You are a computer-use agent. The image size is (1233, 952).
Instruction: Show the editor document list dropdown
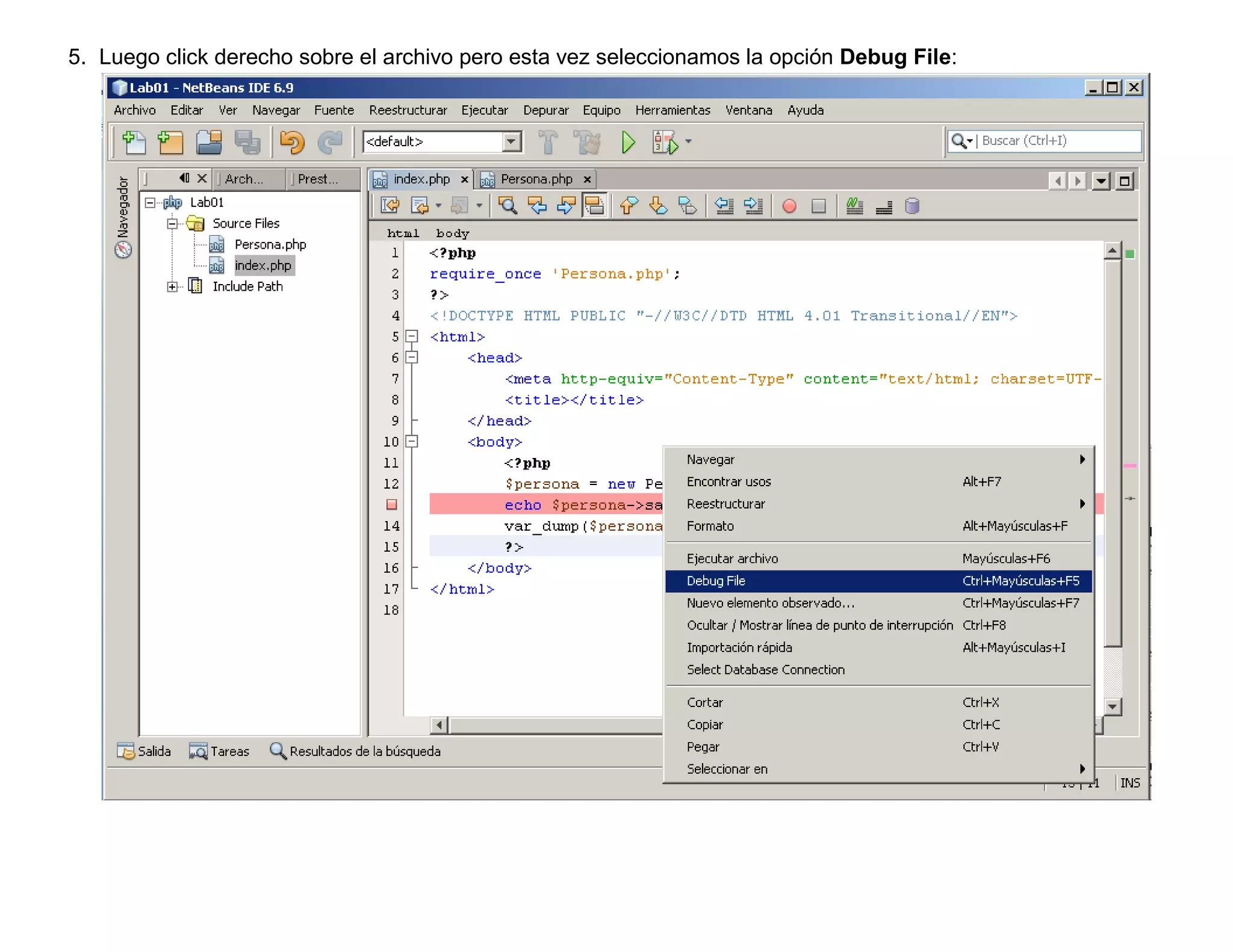tap(1101, 181)
